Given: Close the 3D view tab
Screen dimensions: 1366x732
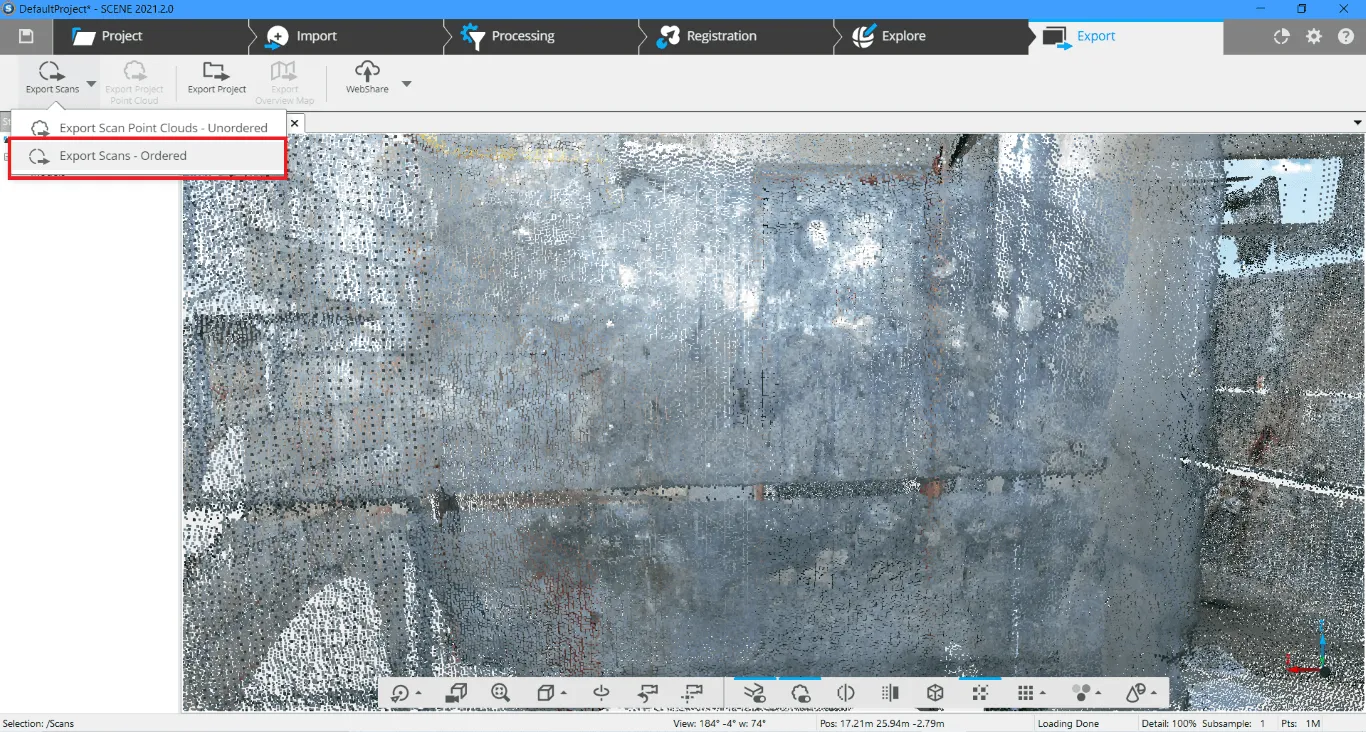Looking at the screenshot, I should pyautogui.click(x=294, y=123).
